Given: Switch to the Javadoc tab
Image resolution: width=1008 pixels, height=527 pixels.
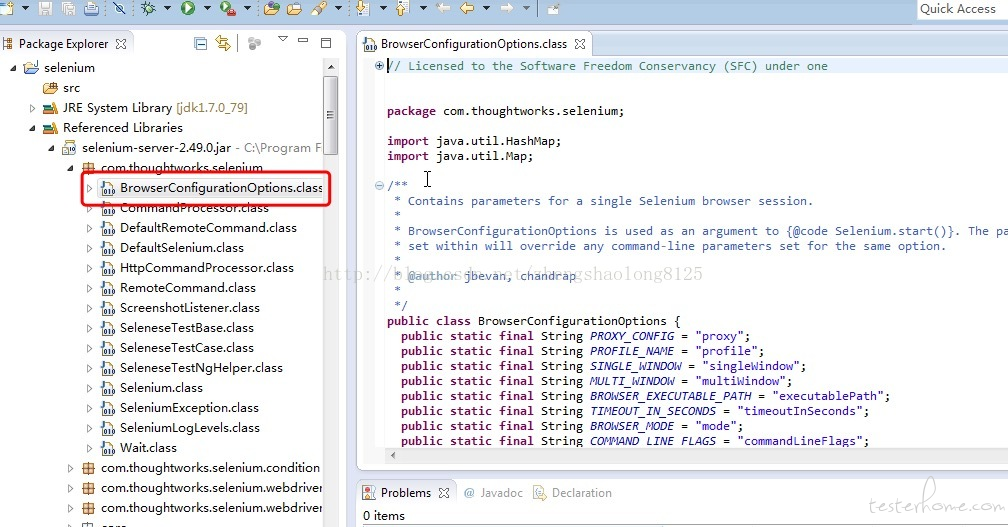Looking at the screenshot, I should [x=493, y=493].
